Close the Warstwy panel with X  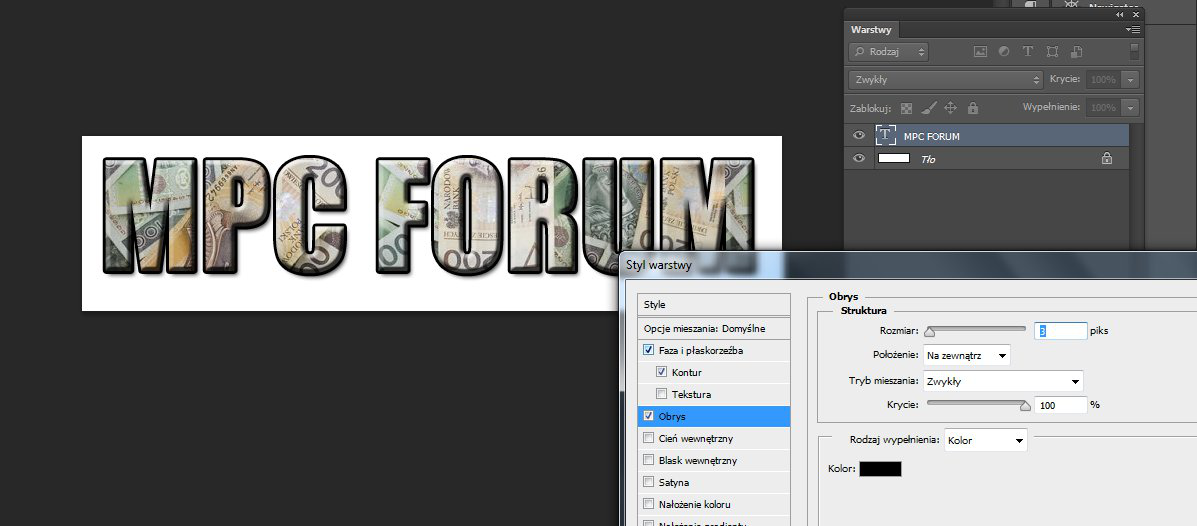1136,15
